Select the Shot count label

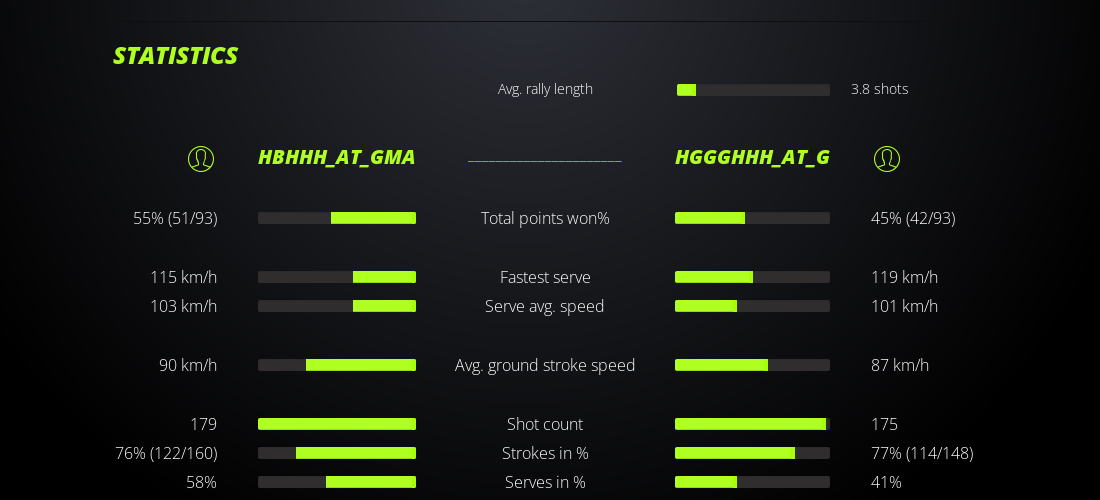click(x=545, y=424)
